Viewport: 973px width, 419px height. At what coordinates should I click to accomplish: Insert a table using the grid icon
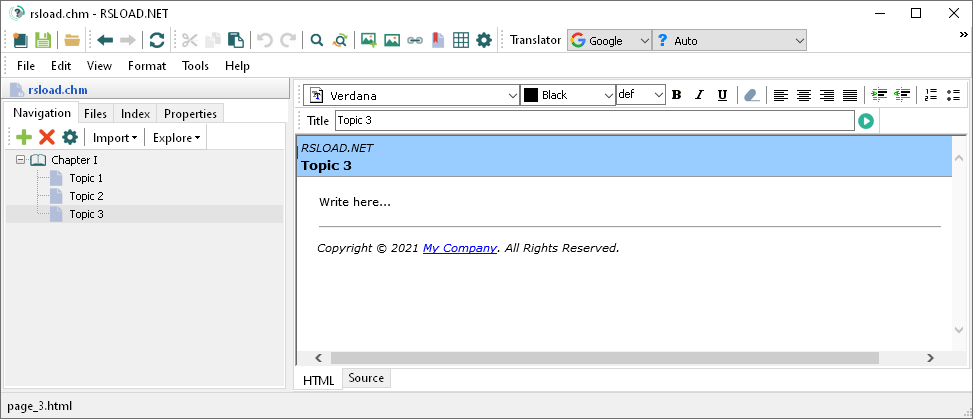(x=460, y=40)
